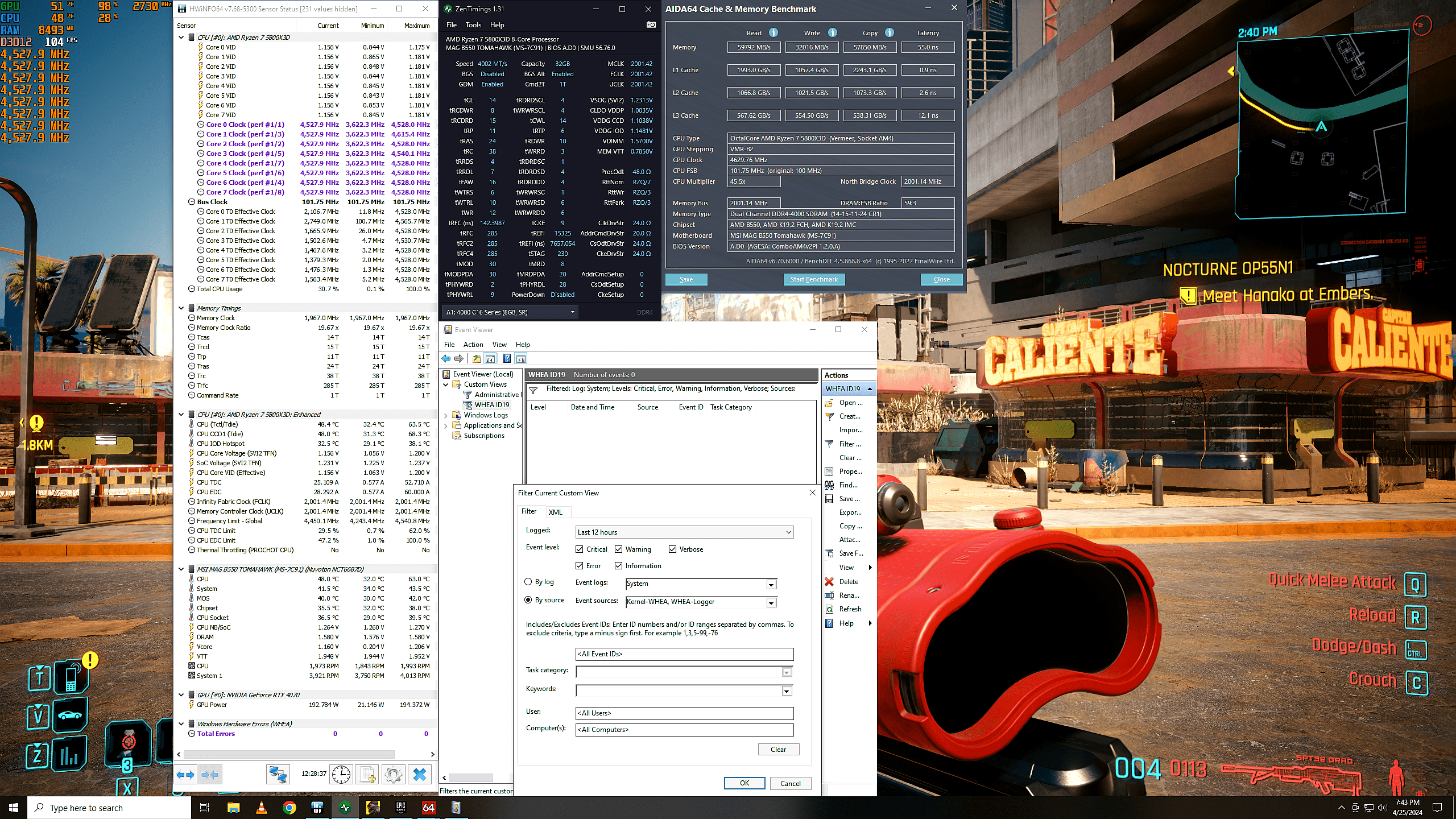The width and height of the screenshot is (1456, 819).
Task: Open ZenTimings Tools menu
Action: point(473,24)
